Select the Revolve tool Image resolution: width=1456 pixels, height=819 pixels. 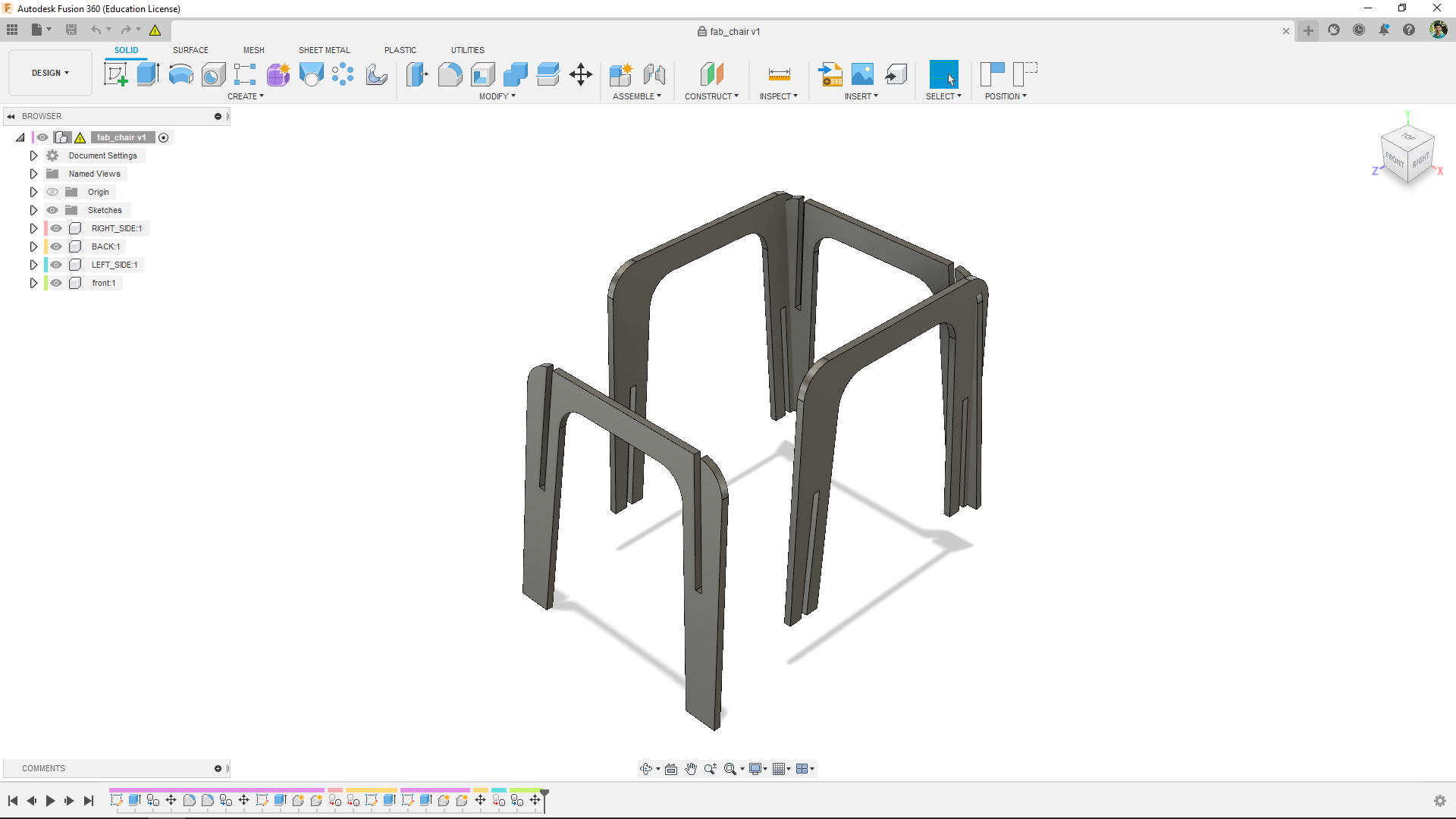[x=180, y=74]
